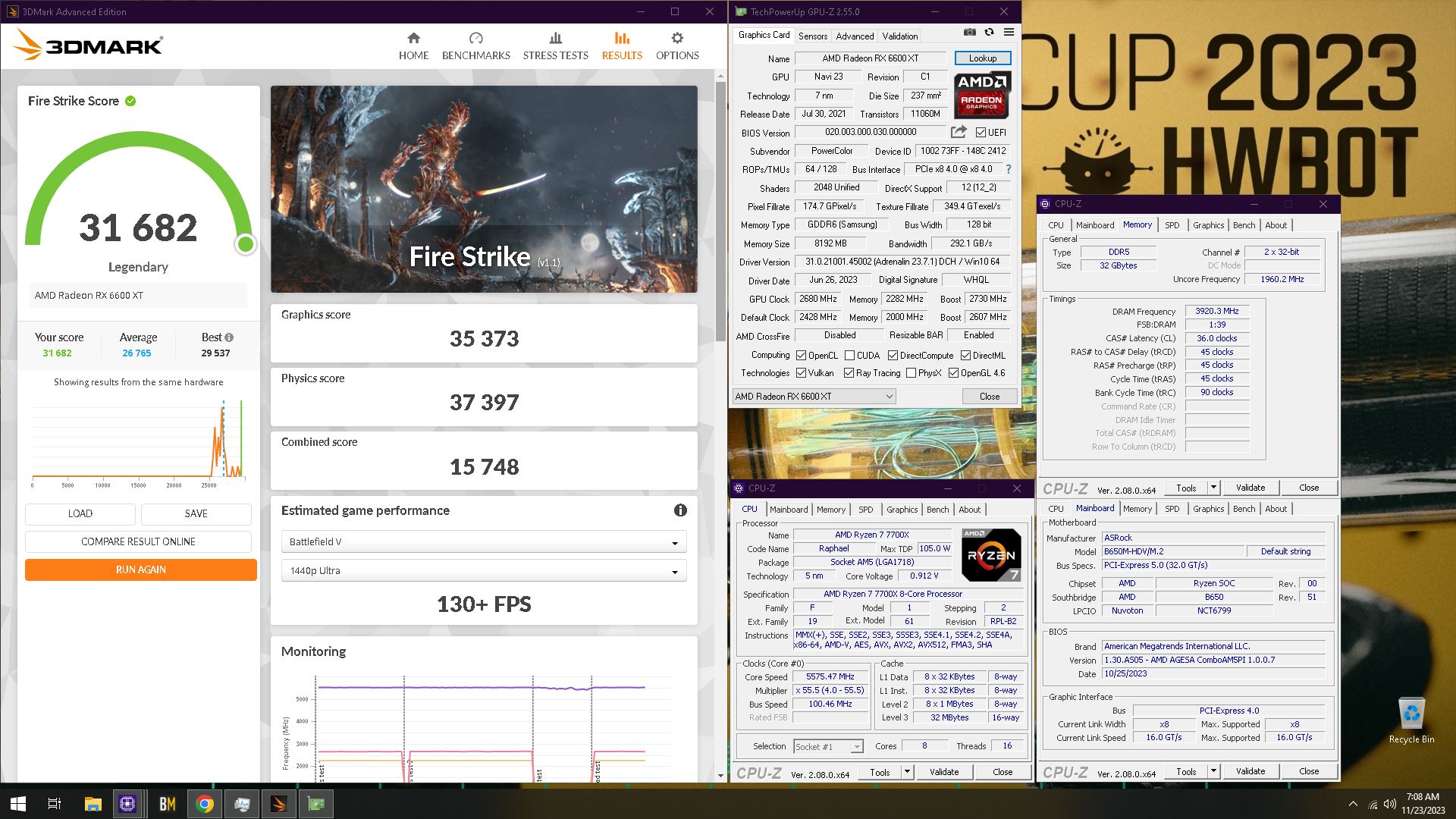
Task: Click the LOAD button in 3DMark
Action: point(80,513)
